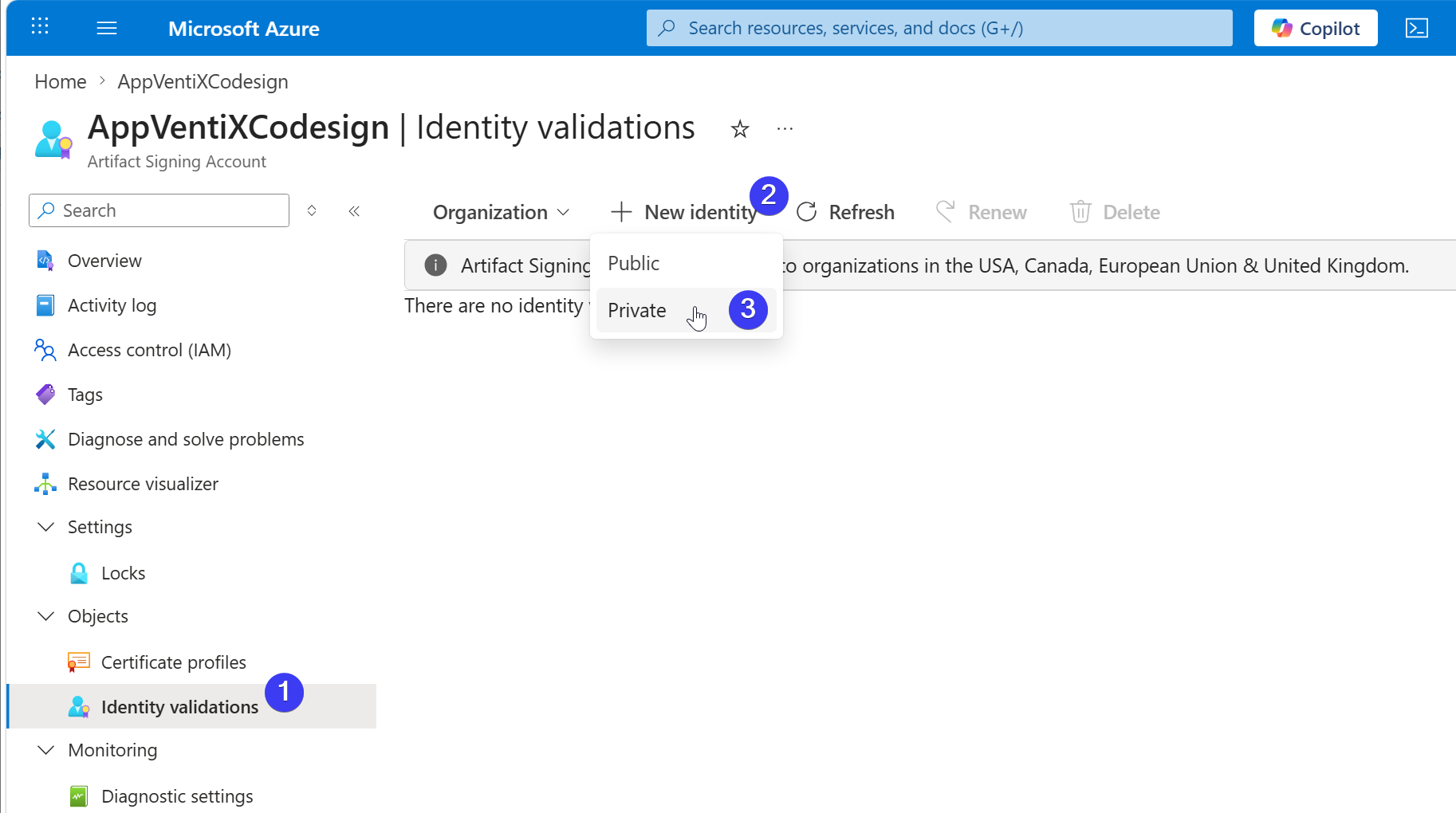Open Resource visualizer
The width and height of the screenshot is (1456, 813).
pyautogui.click(x=143, y=484)
